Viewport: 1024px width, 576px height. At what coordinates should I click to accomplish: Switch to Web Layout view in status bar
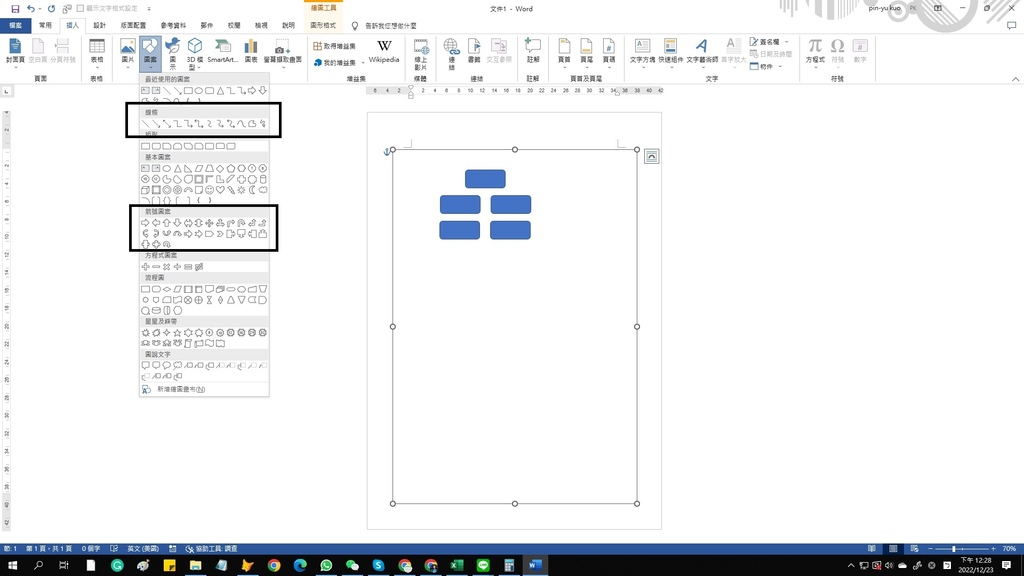click(x=914, y=549)
